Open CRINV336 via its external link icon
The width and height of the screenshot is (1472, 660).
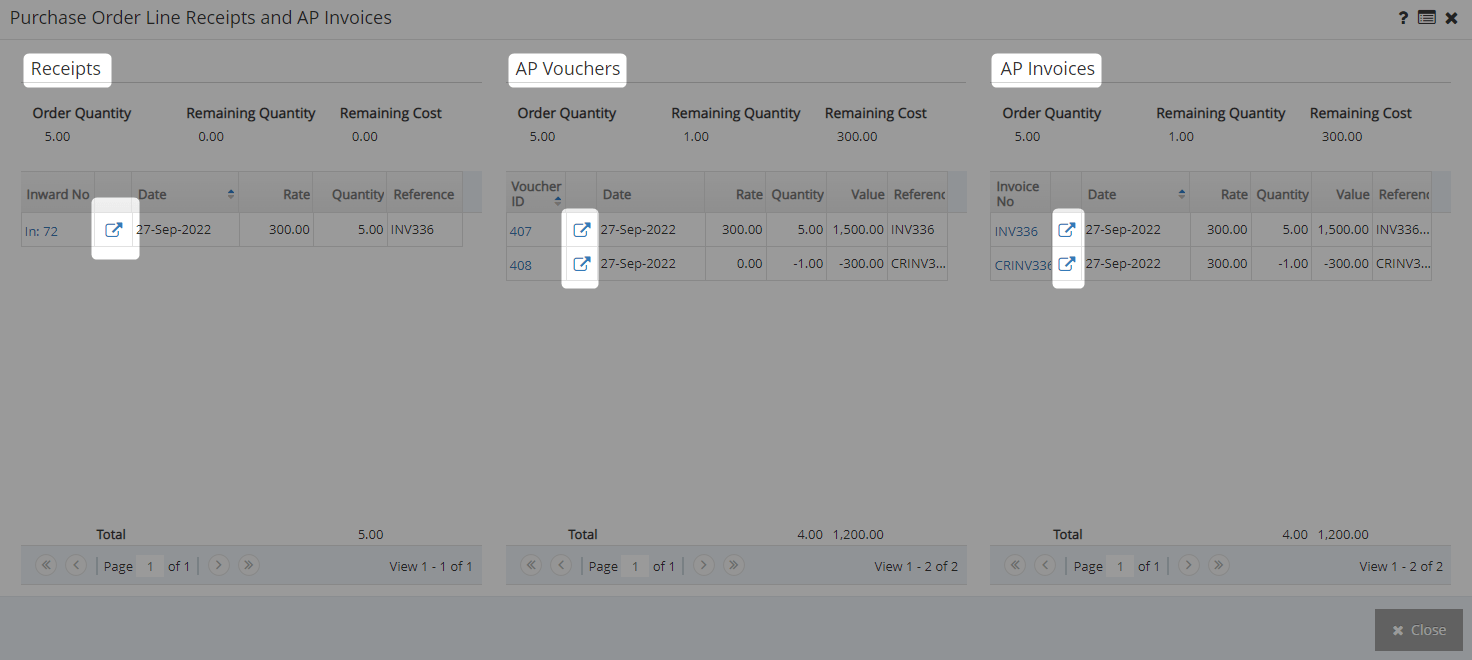1067,263
